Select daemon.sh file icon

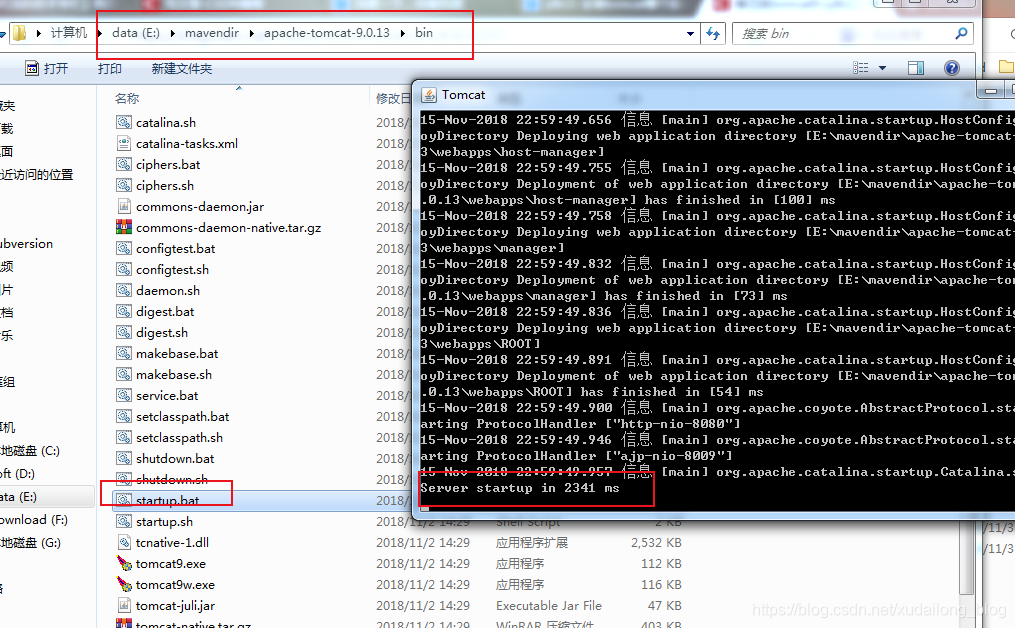tap(124, 290)
